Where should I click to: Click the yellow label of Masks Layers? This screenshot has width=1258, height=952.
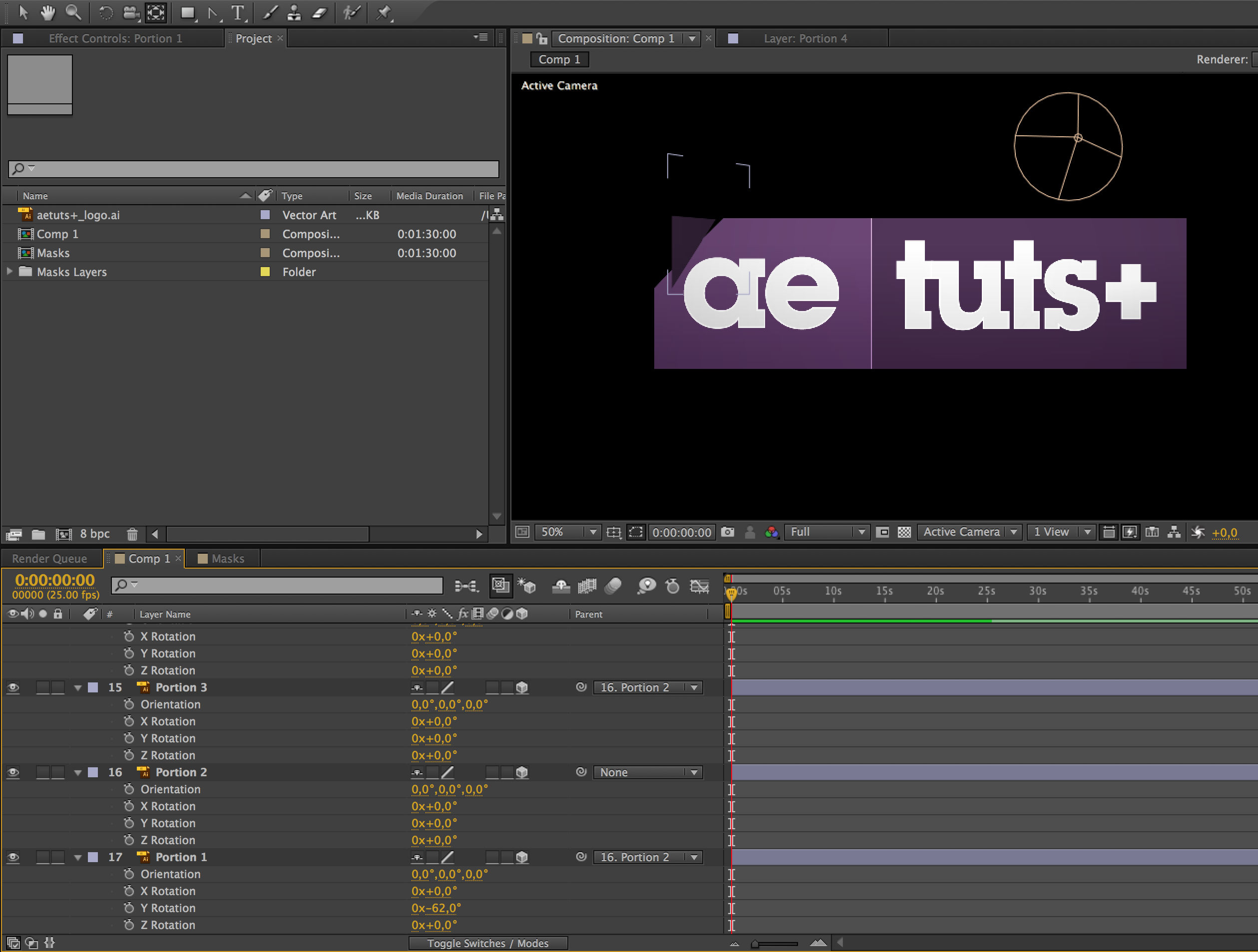(x=265, y=272)
